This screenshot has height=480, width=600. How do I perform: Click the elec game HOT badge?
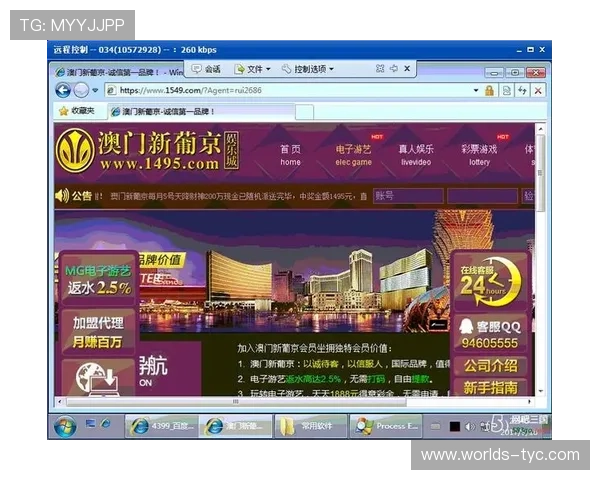377,137
